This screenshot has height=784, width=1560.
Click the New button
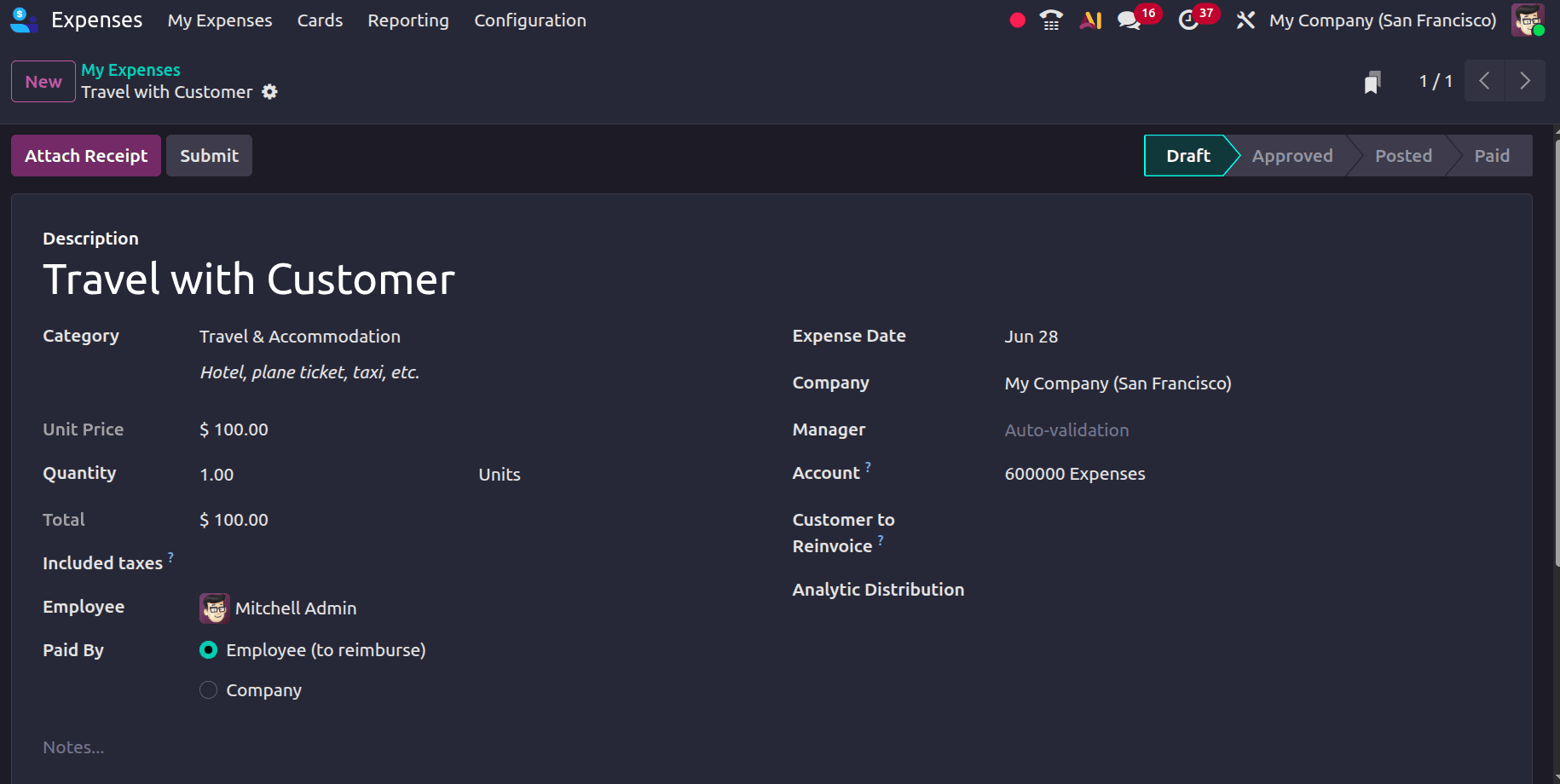click(43, 82)
